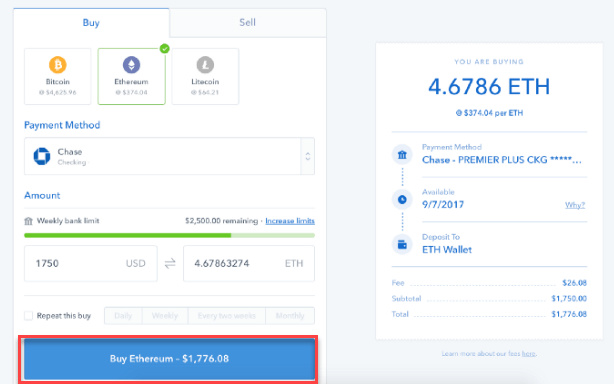Click the Payment Method section heading

(62, 125)
